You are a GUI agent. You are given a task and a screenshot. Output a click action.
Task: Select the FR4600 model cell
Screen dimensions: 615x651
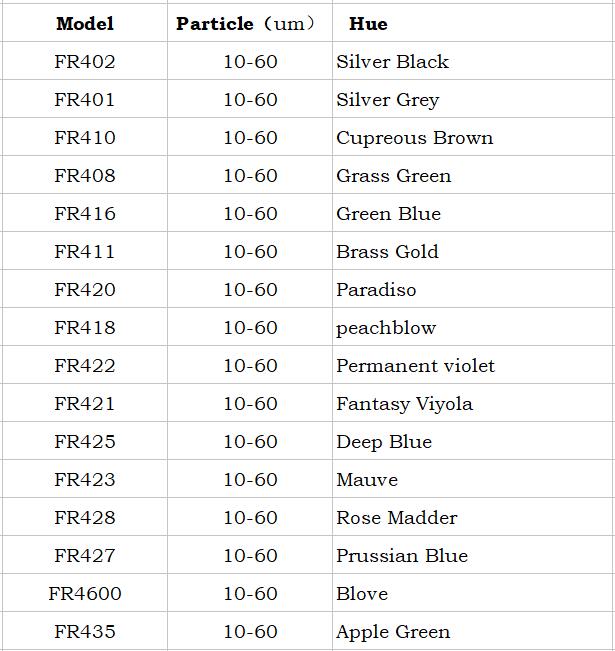[x=85, y=593]
